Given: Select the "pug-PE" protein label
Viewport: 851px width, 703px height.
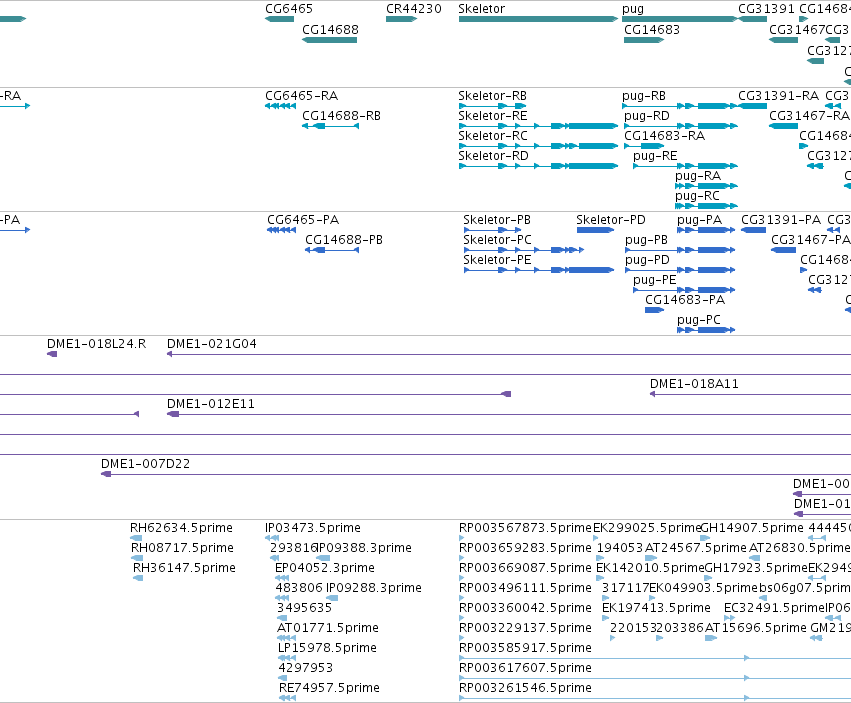Looking at the screenshot, I should click(x=655, y=281).
